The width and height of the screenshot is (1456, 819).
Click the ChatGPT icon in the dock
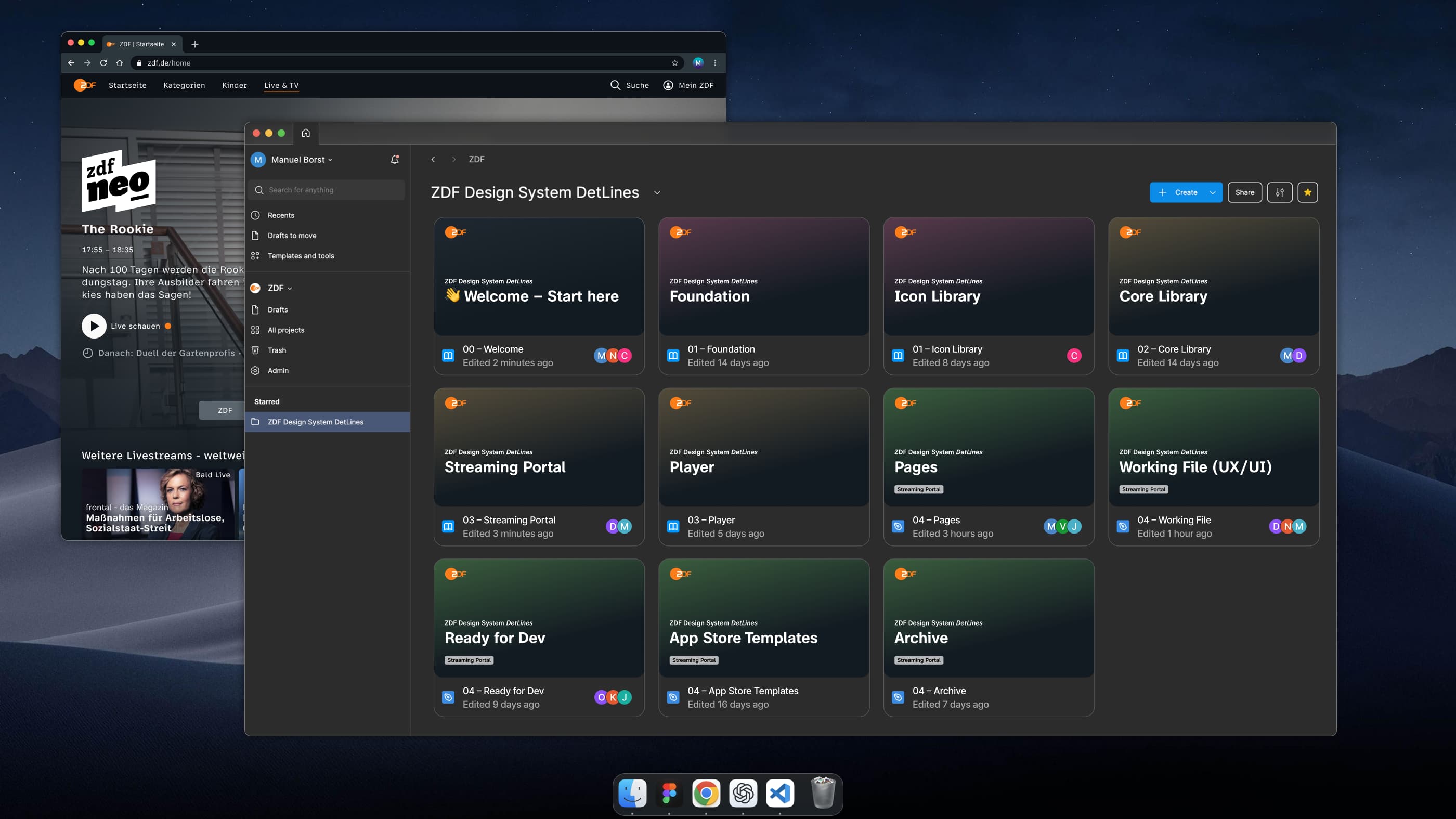(743, 794)
